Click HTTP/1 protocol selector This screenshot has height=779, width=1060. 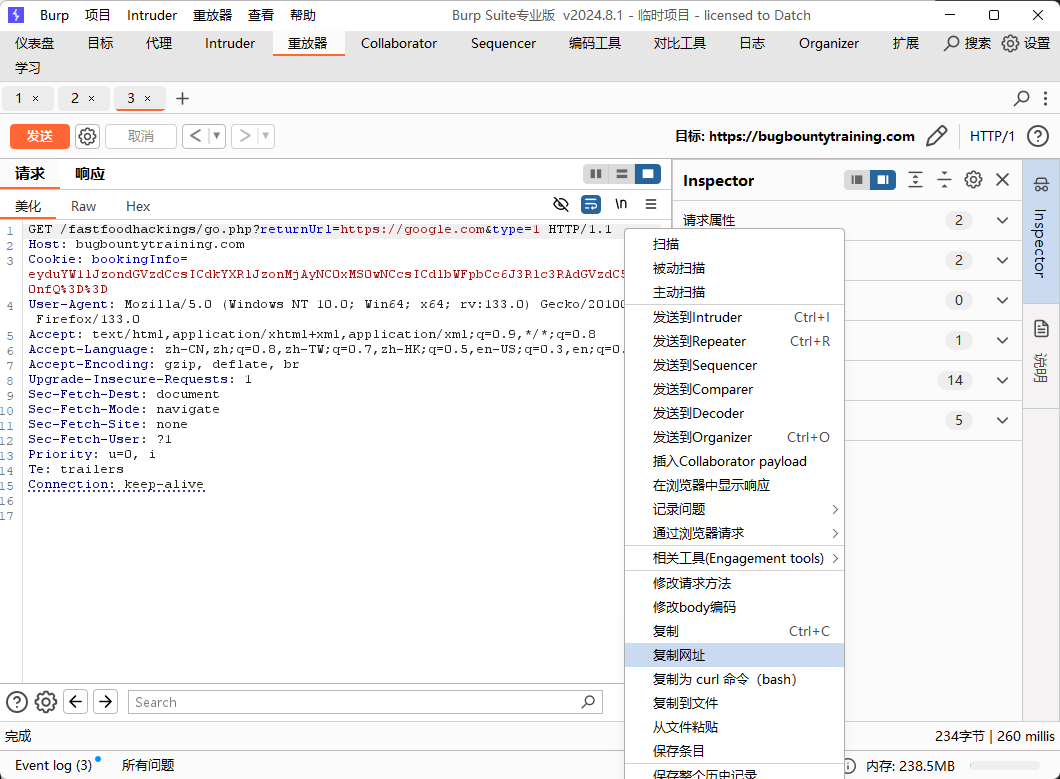pos(992,136)
